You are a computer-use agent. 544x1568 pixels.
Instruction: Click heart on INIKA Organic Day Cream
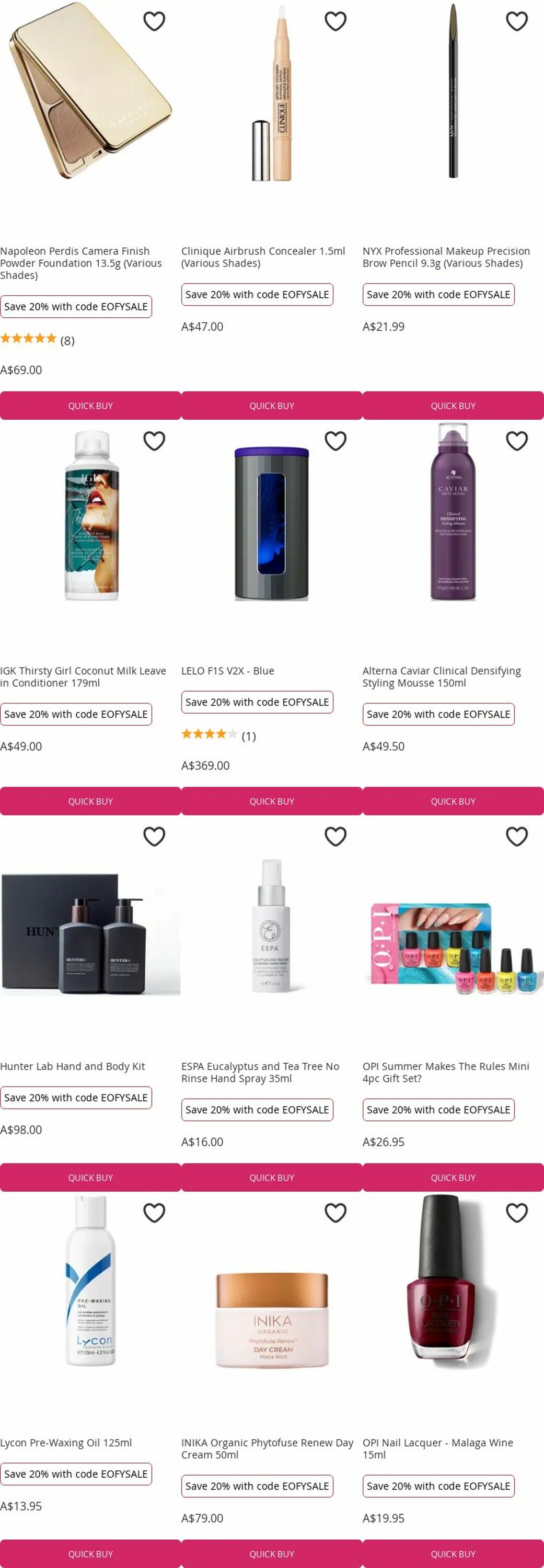pyautogui.click(x=335, y=1213)
